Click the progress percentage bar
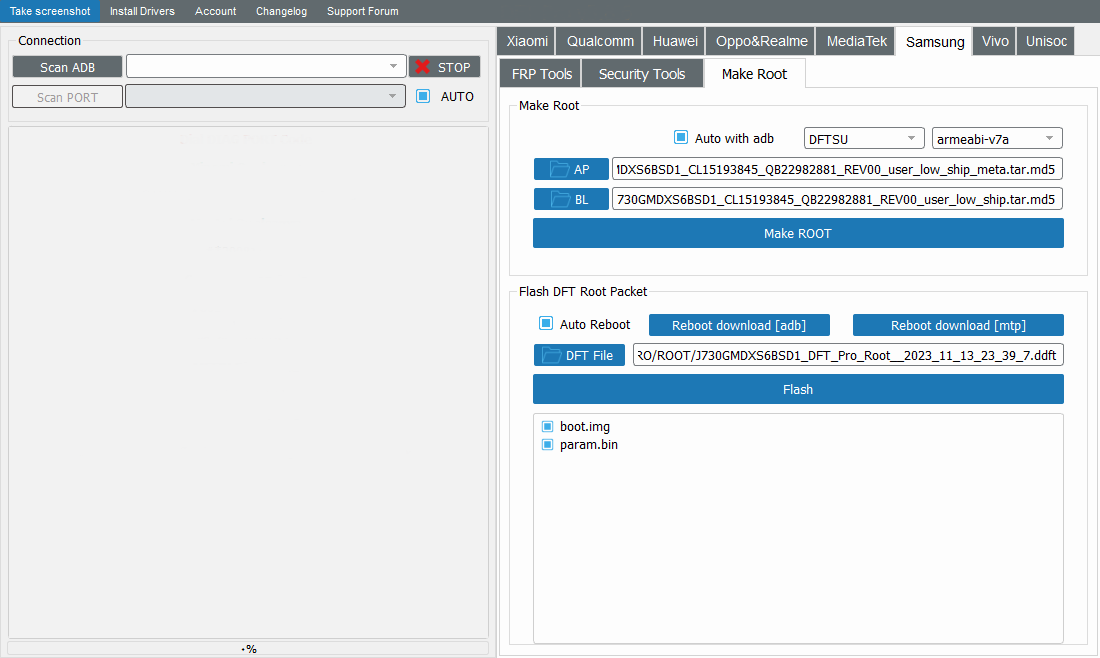 click(248, 649)
